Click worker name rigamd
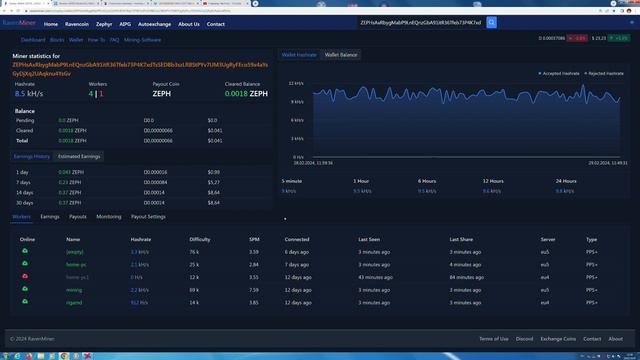The height and width of the screenshot is (360, 640). point(74,302)
